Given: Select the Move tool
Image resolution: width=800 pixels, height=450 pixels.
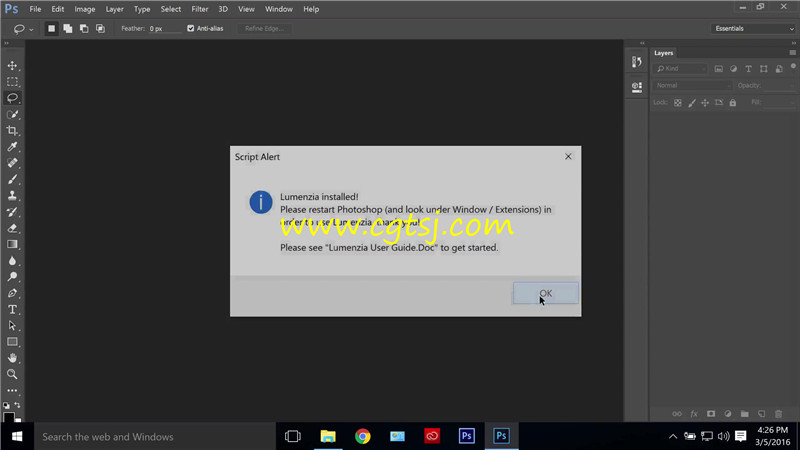Looking at the screenshot, I should [12, 66].
